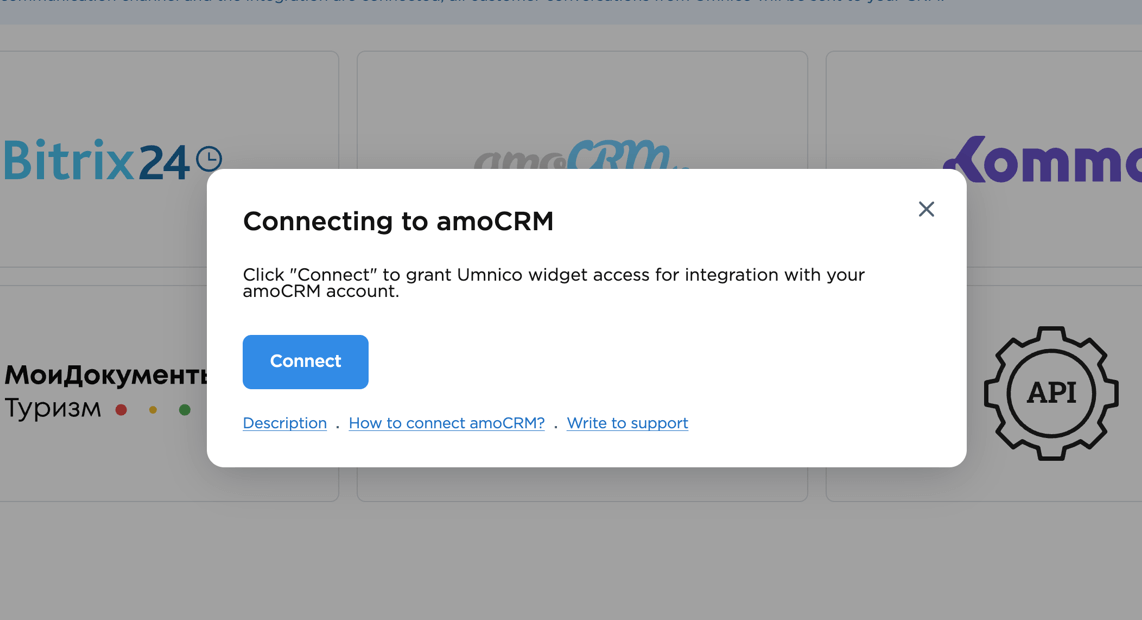Pick the API gear icon
1142x620 pixels.
coord(1051,393)
